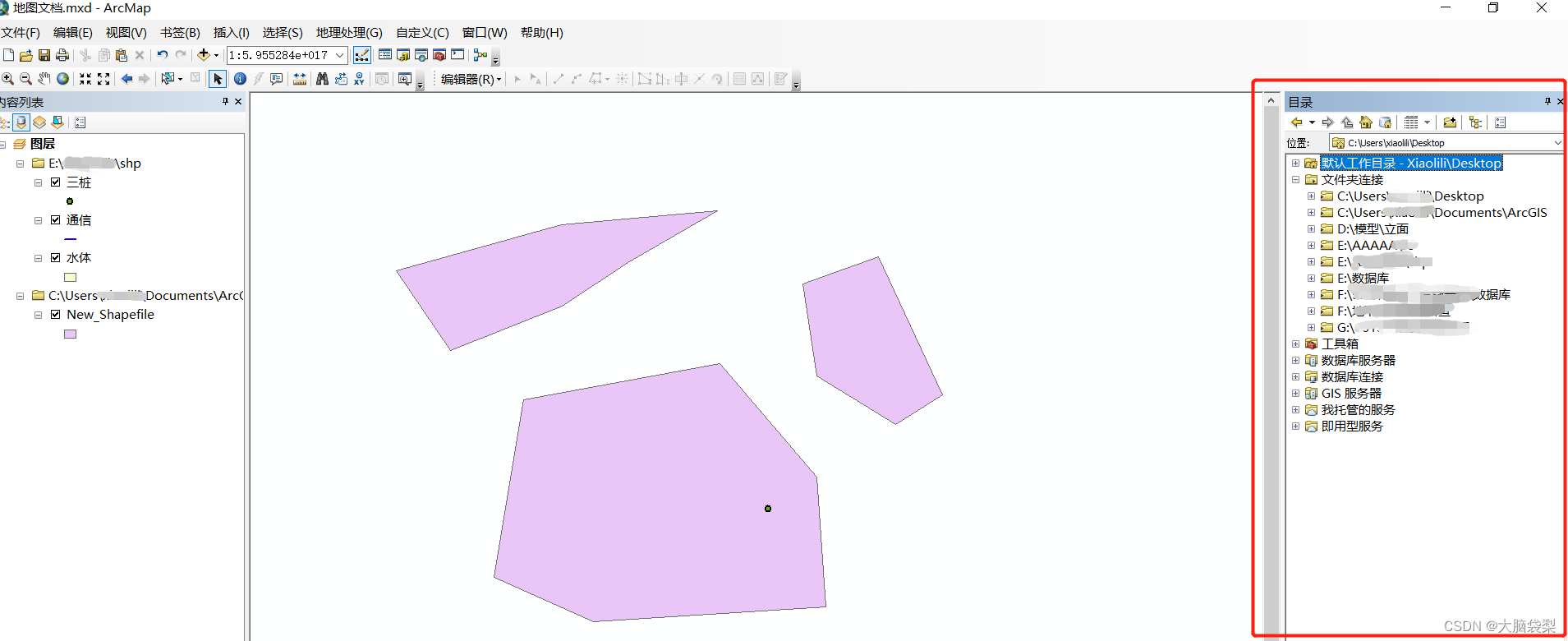Image resolution: width=1568 pixels, height=641 pixels.
Task: Uncheck the 三桩 layer visibility
Action: pos(55,182)
